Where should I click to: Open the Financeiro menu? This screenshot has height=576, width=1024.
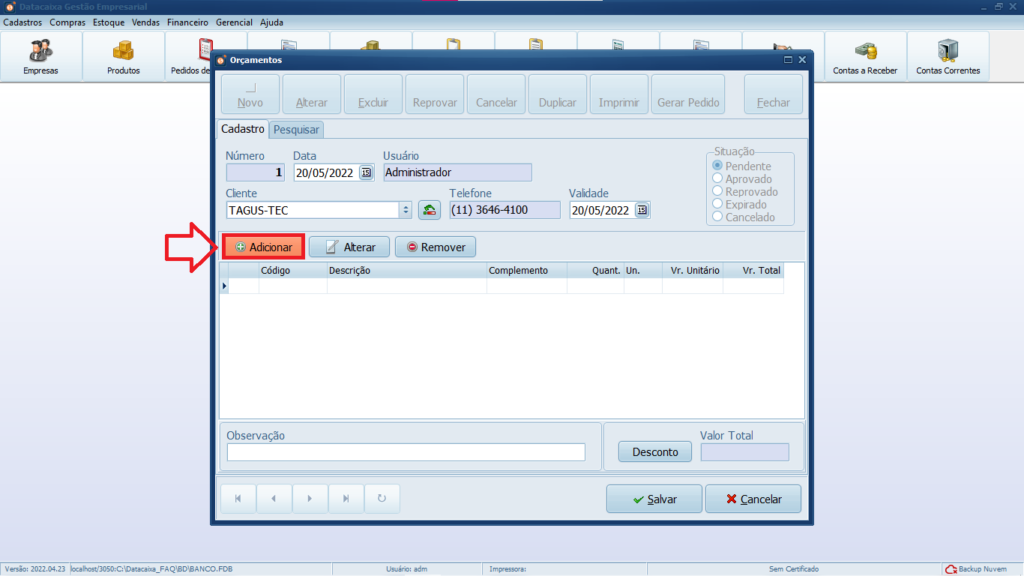click(x=187, y=21)
